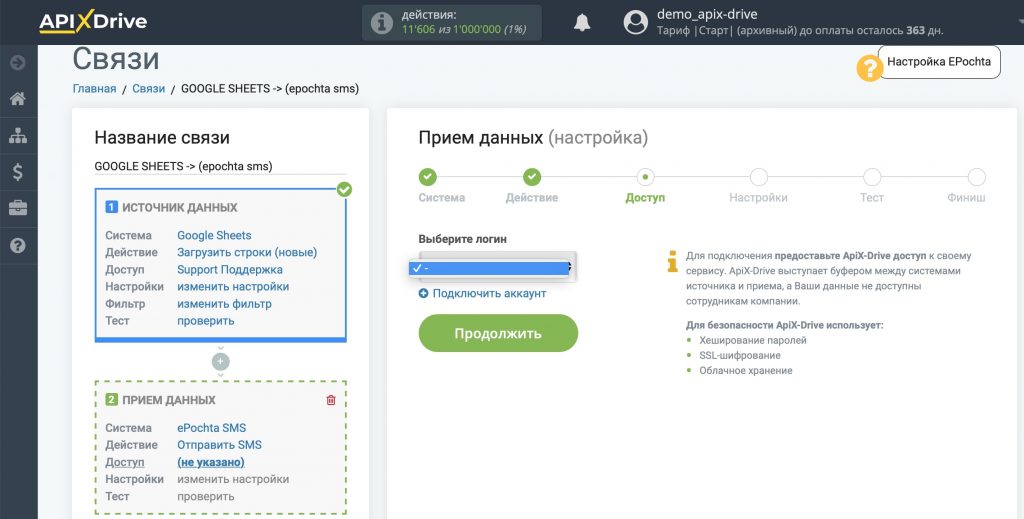
Task: Open the ePochta SMS system link
Action: 212,428
